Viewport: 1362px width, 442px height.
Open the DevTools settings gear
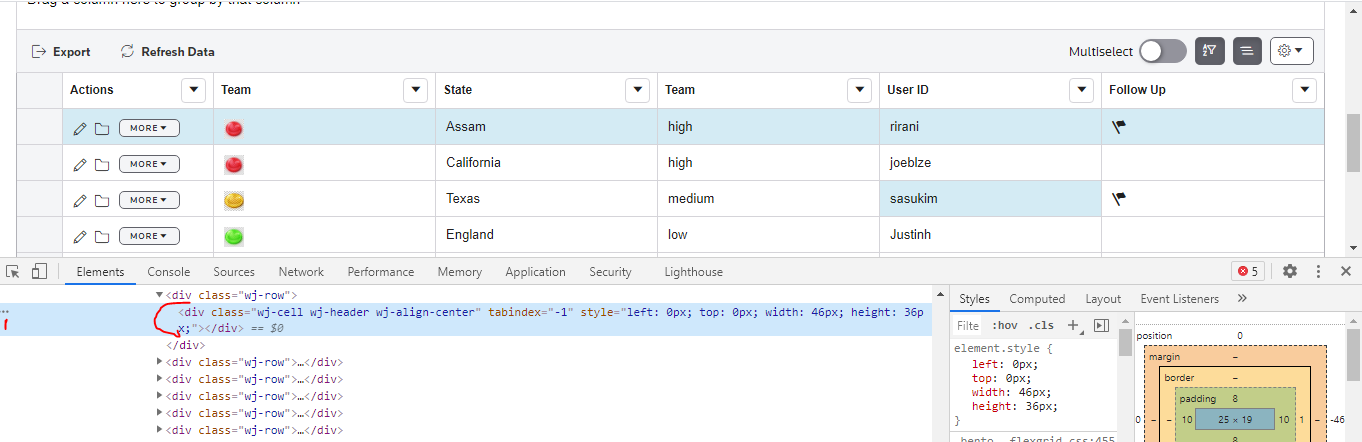click(x=1290, y=271)
